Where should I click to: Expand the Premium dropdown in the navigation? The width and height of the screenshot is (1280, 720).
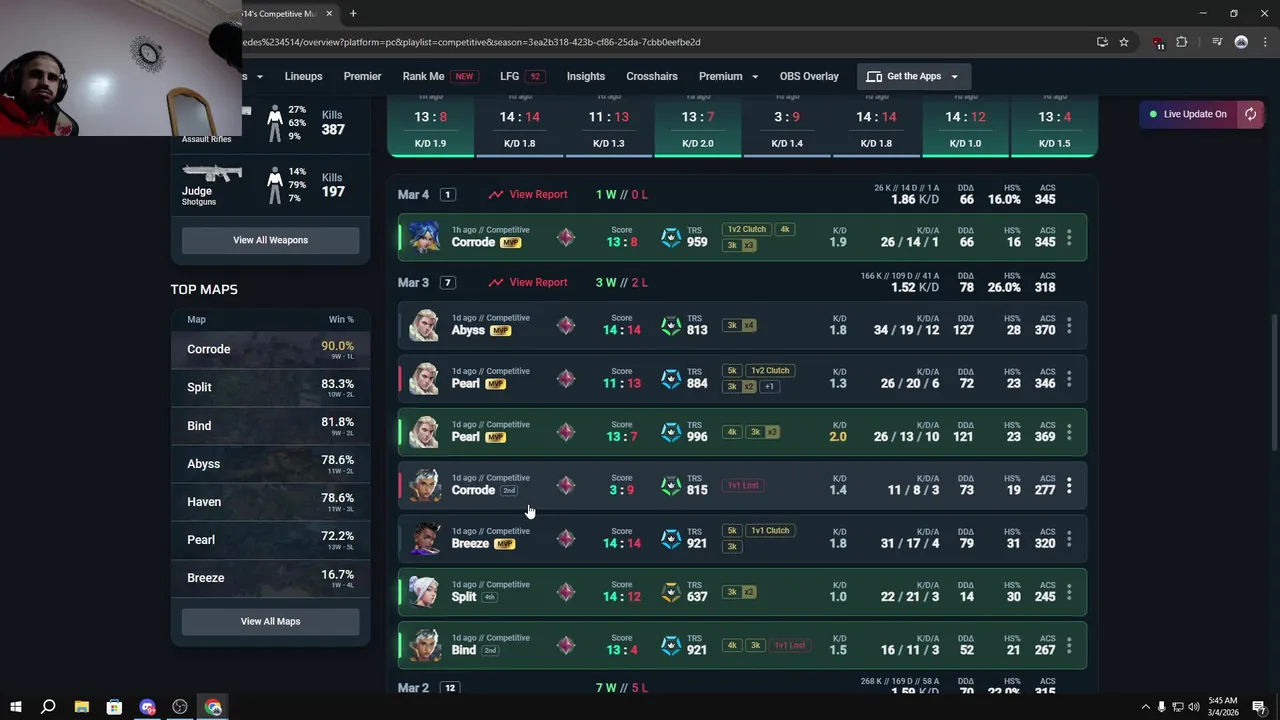coord(728,76)
